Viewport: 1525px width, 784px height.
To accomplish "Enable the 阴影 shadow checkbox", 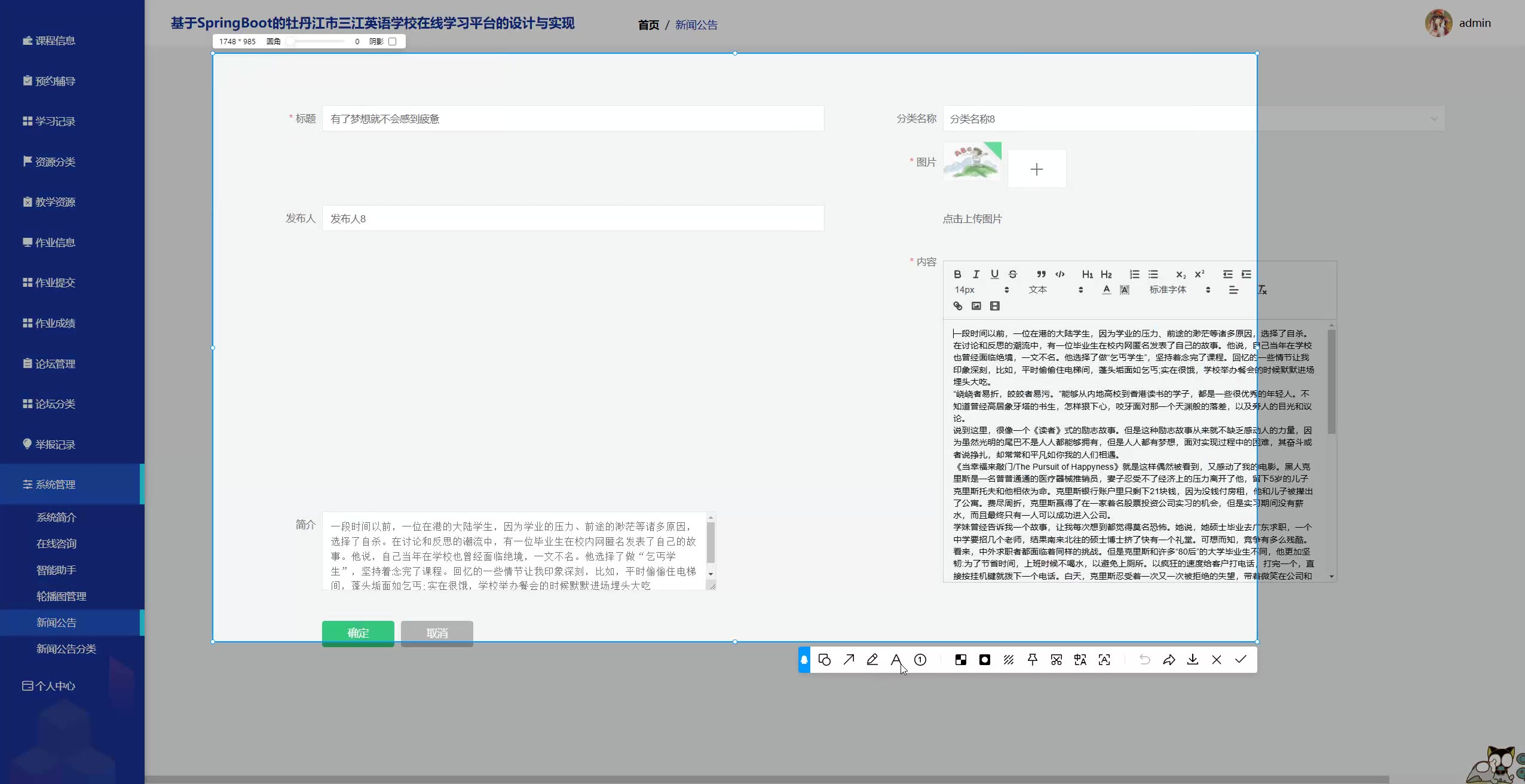I will click(x=393, y=42).
